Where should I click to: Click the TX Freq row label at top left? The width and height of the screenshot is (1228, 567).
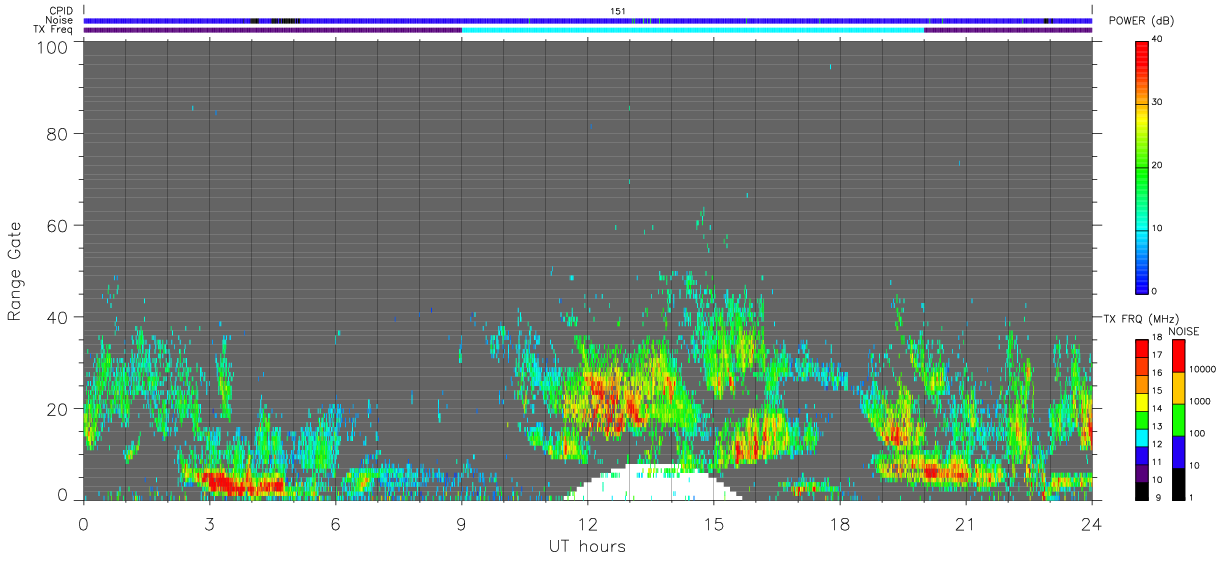[x=53, y=30]
